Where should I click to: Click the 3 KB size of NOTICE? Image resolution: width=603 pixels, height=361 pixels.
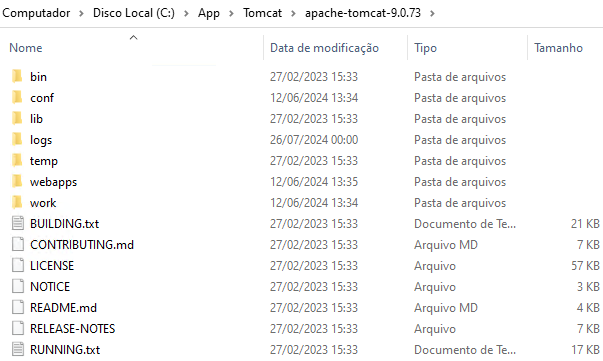[588, 286]
